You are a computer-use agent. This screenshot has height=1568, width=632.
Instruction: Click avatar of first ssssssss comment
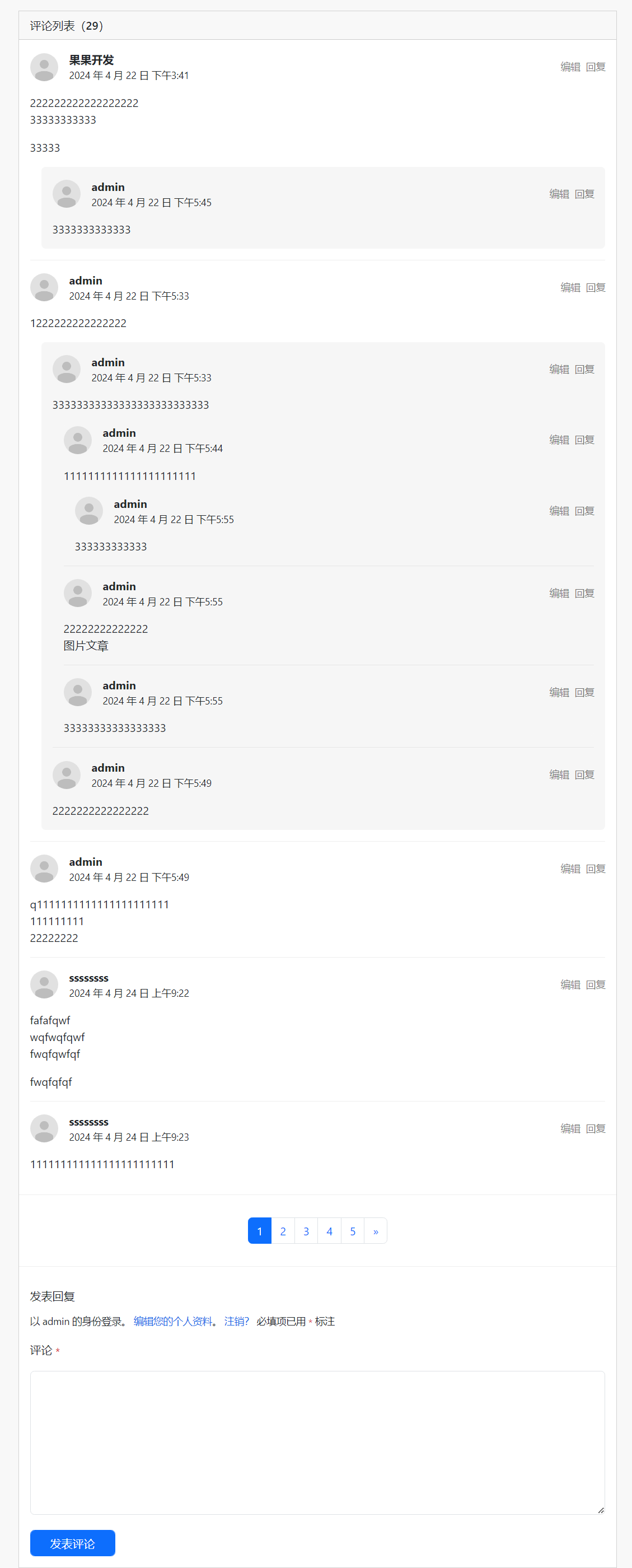pos(44,984)
